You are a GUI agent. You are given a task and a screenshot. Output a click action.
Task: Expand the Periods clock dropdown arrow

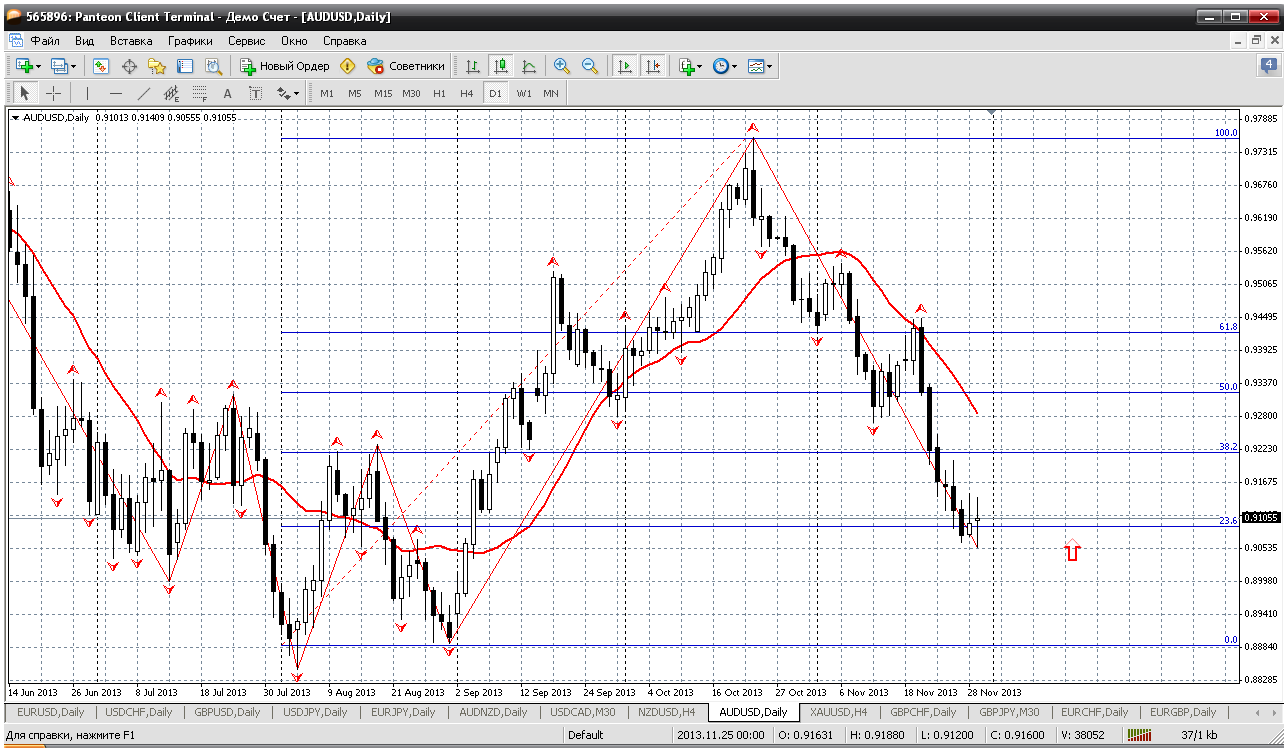click(735, 66)
